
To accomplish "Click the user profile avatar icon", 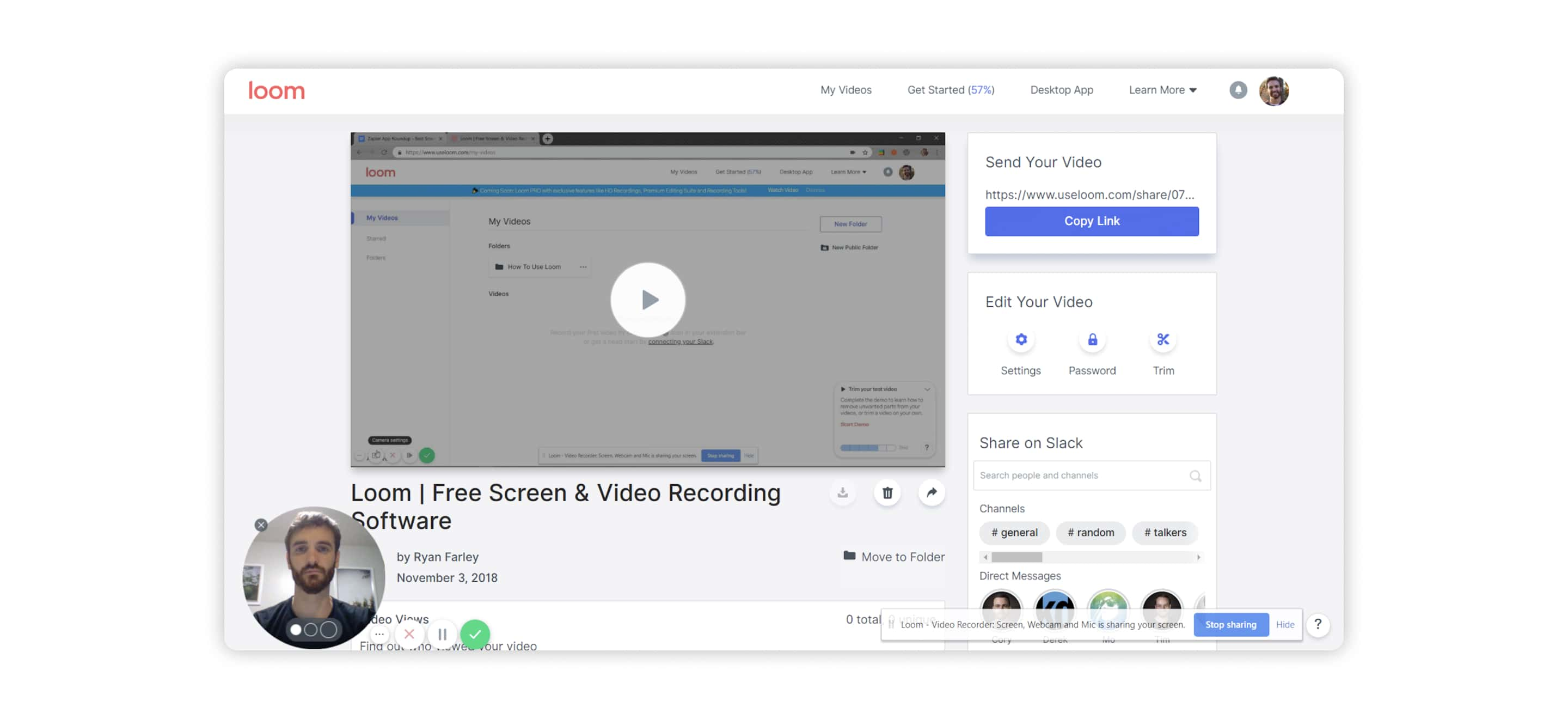I will coord(1274,90).
